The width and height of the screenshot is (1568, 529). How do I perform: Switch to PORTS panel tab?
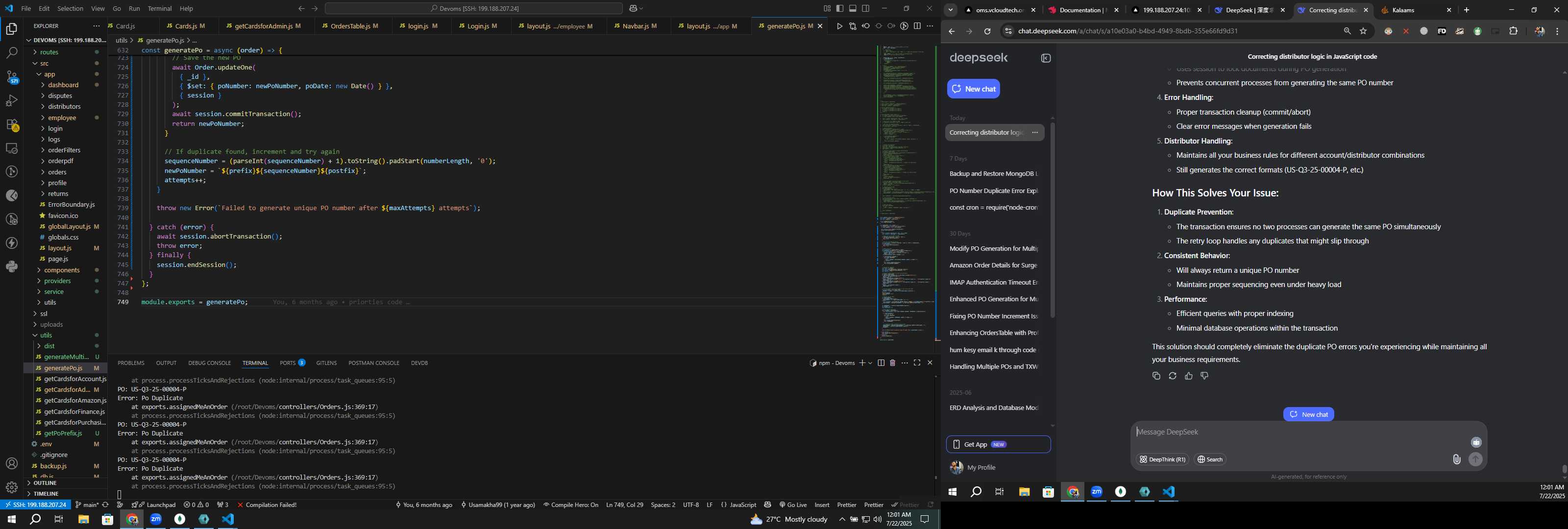pyautogui.click(x=292, y=363)
